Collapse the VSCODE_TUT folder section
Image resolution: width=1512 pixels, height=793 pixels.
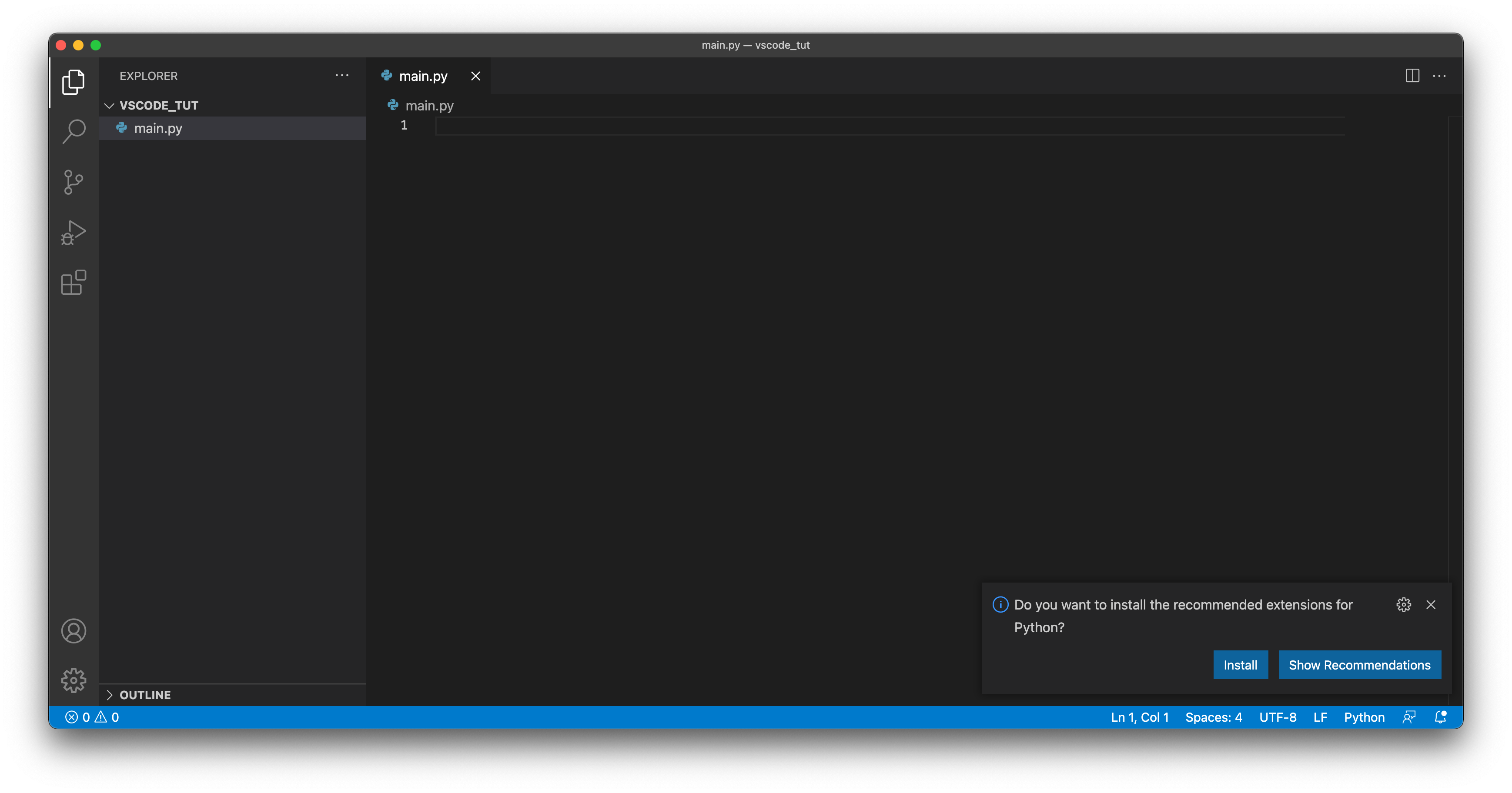[x=110, y=106]
